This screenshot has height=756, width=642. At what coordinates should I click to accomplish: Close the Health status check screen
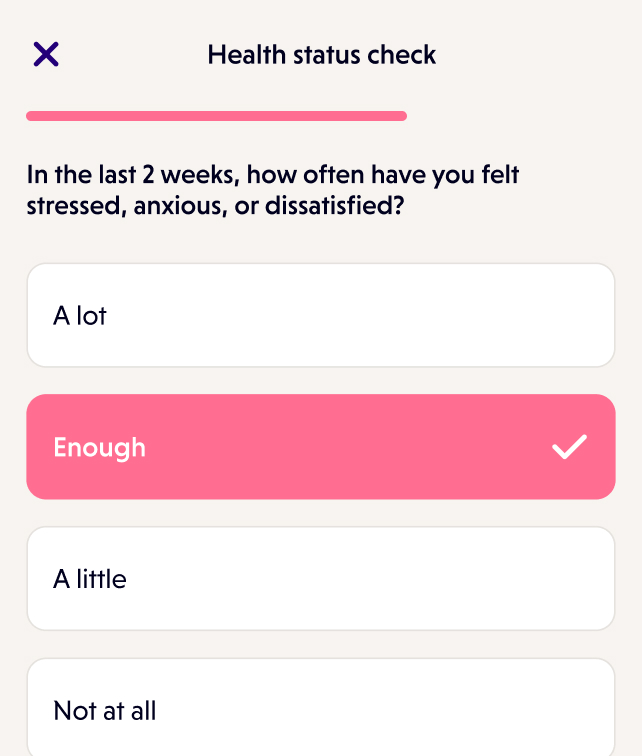pos(46,54)
